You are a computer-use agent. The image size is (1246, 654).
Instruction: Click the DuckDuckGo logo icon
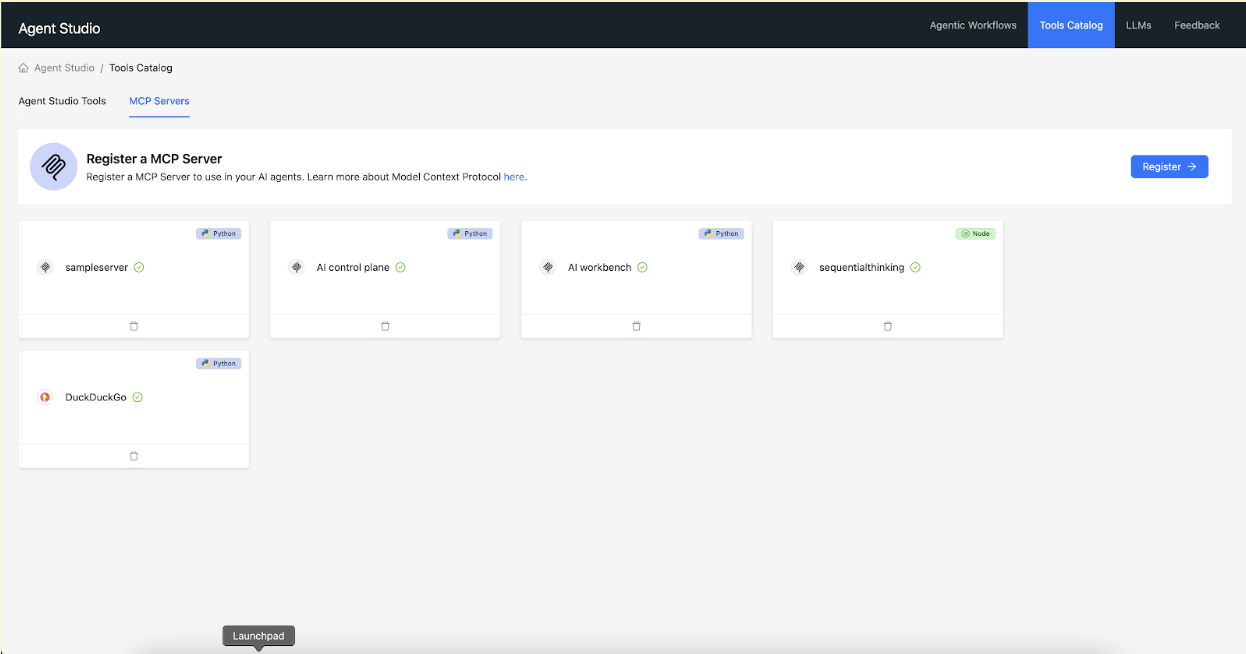point(45,397)
